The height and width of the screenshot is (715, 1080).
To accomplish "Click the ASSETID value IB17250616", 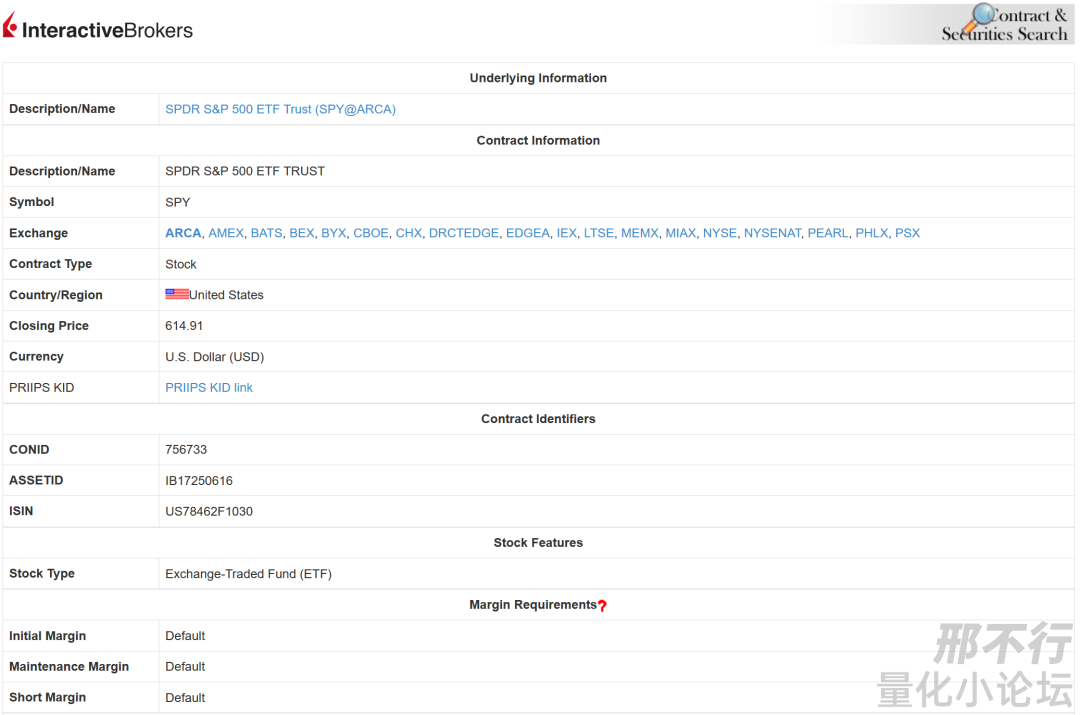I will (x=199, y=481).
